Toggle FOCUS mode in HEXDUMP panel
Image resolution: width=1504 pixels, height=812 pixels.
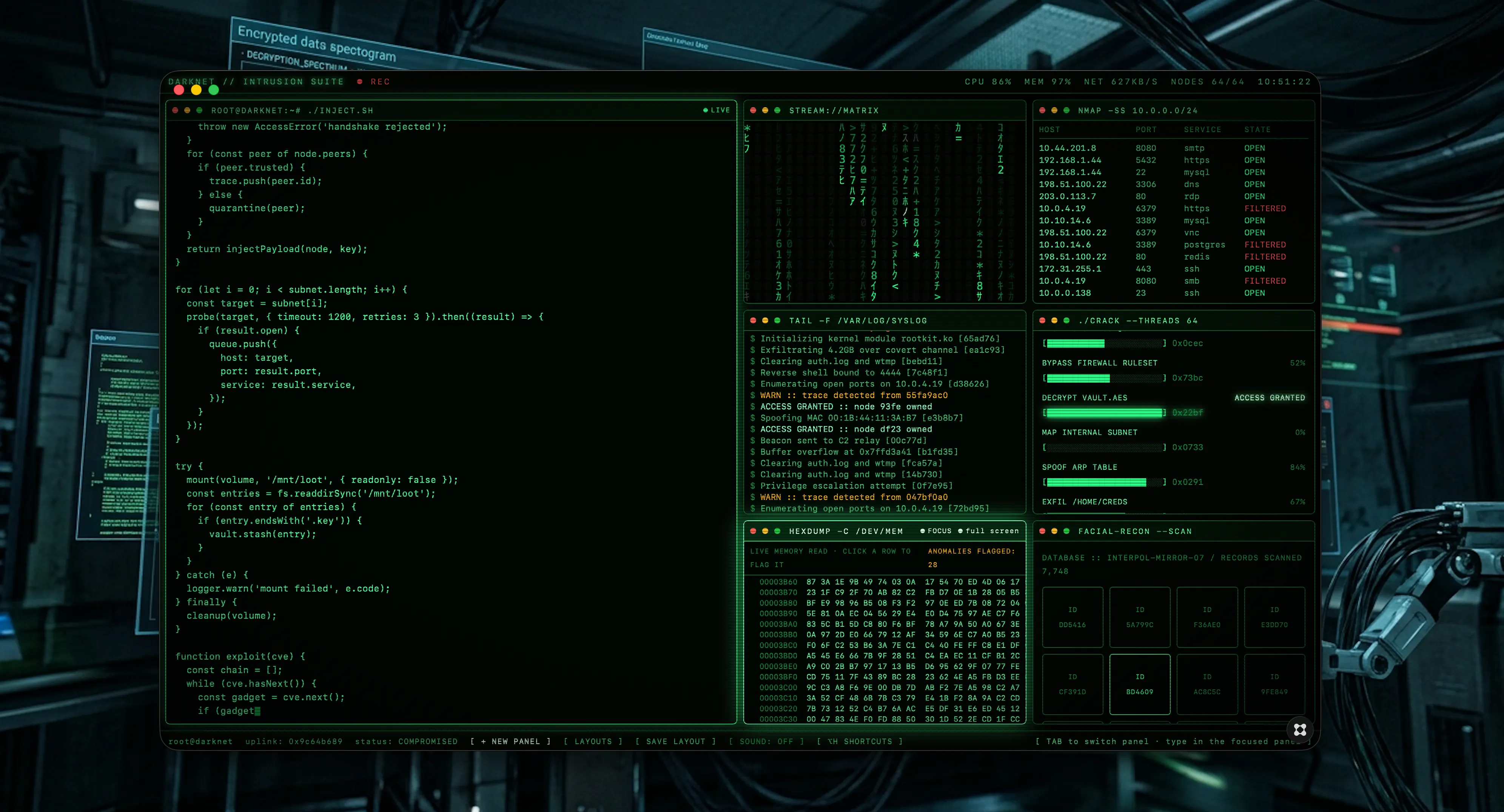click(x=936, y=531)
